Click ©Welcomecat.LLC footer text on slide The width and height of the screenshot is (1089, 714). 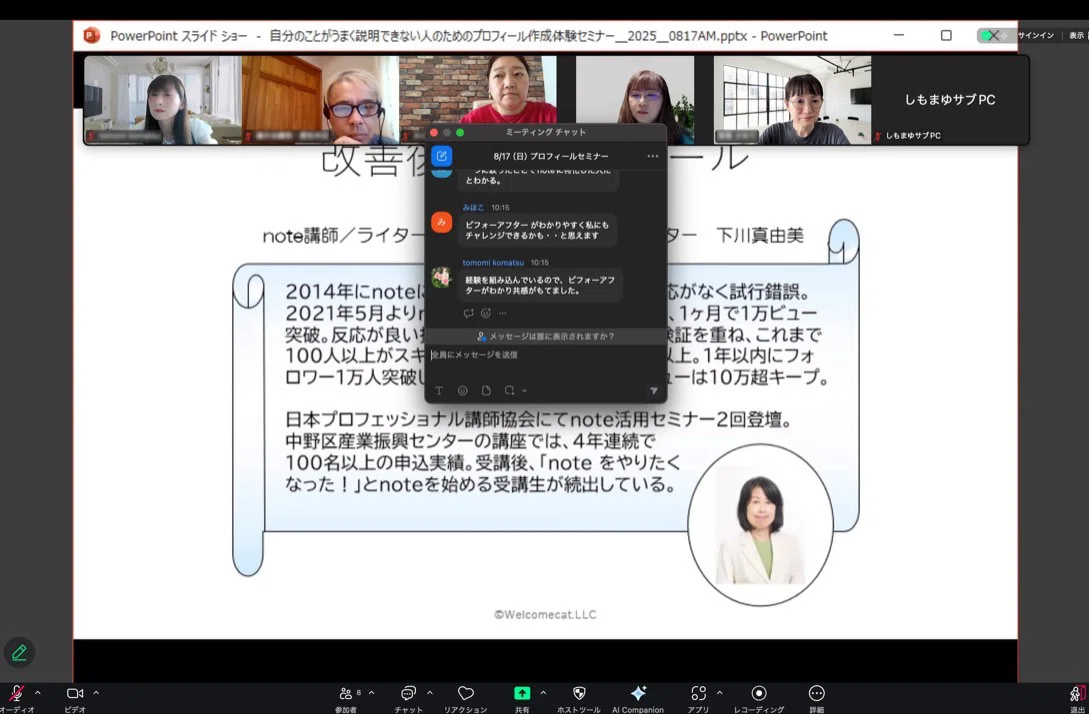tap(545, 615)
